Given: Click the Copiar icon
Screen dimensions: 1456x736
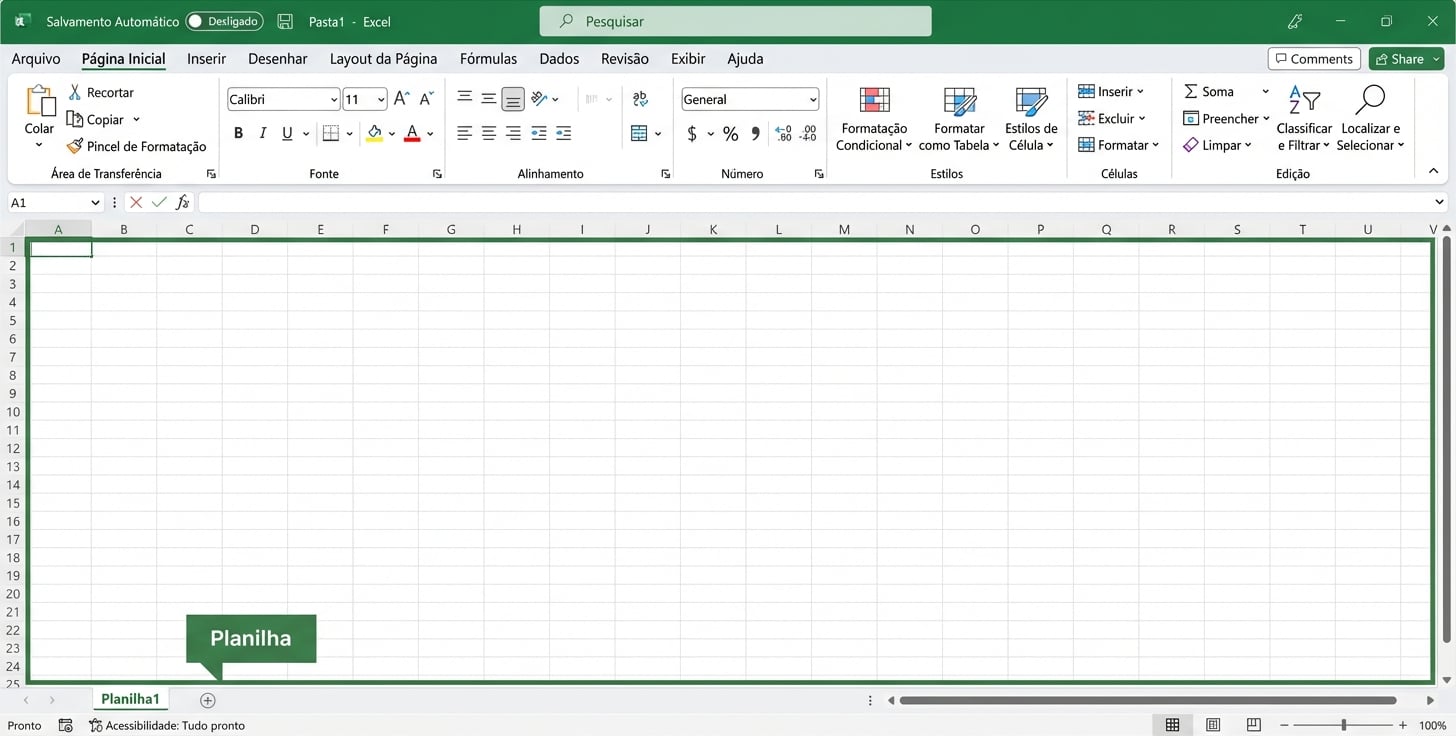Looking at the screenshot, I should pos(75,119).
